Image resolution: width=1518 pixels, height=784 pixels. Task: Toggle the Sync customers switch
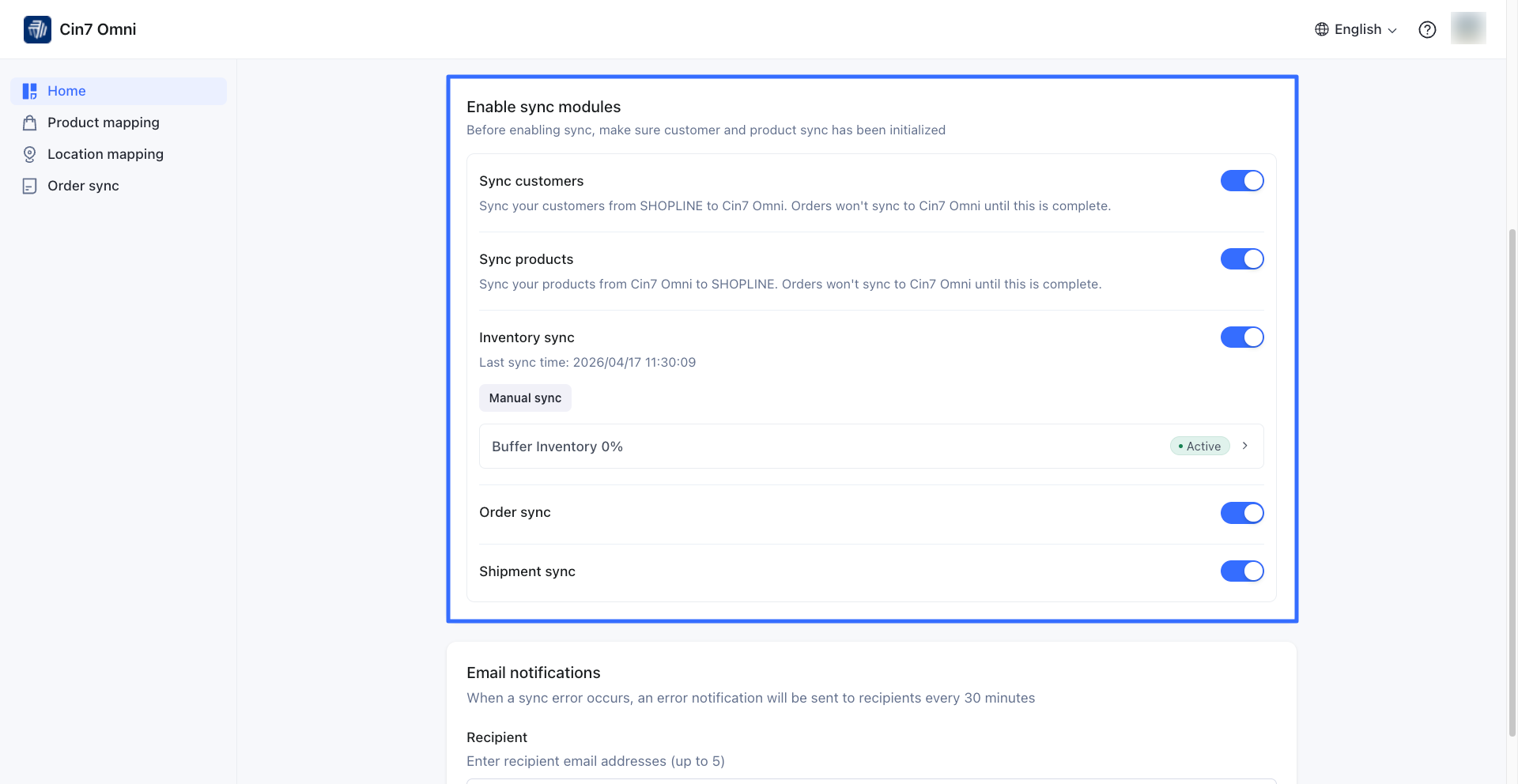coord(1242,181)
